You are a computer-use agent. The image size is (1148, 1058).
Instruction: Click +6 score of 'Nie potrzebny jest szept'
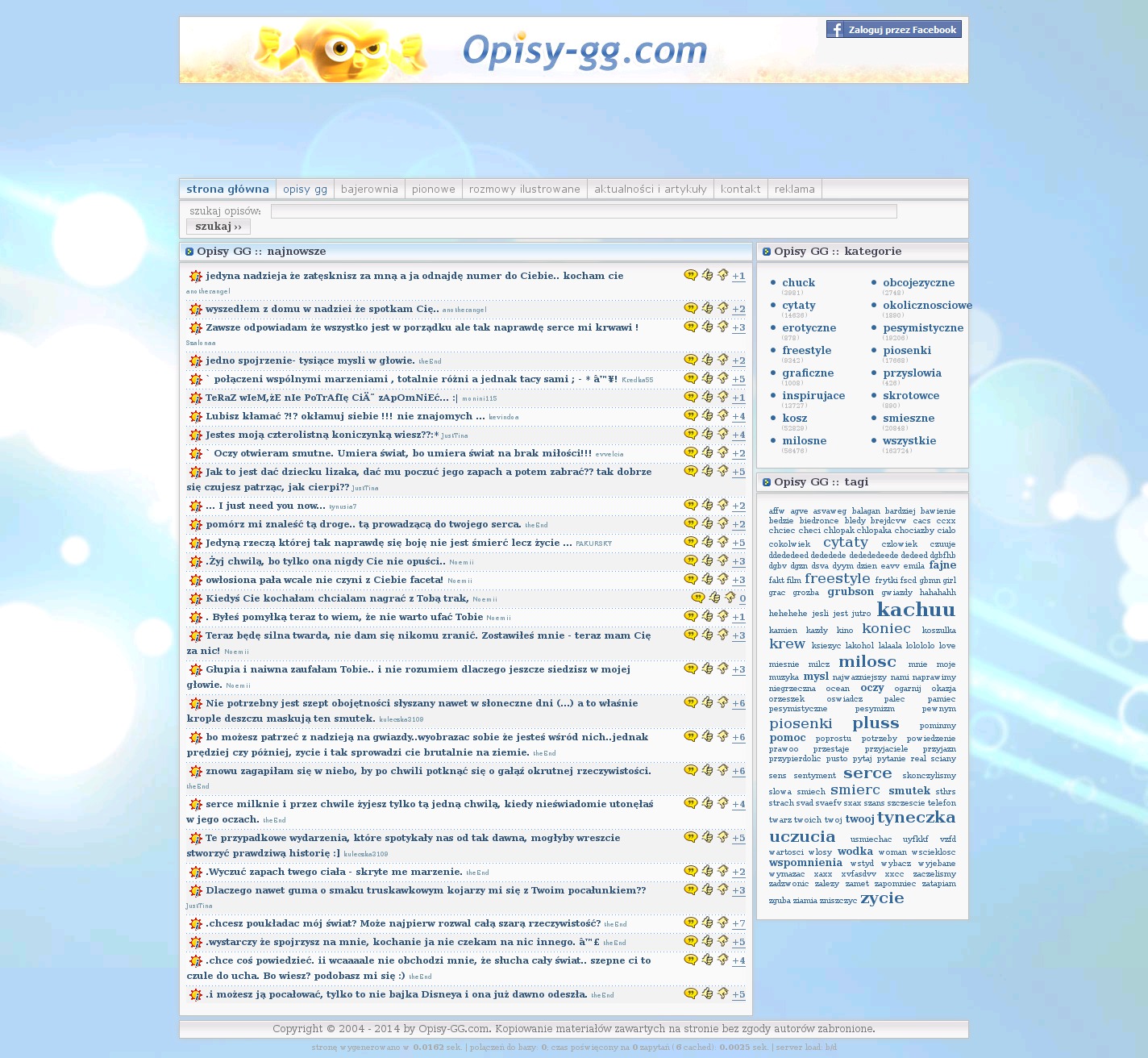tap(738, 703)
